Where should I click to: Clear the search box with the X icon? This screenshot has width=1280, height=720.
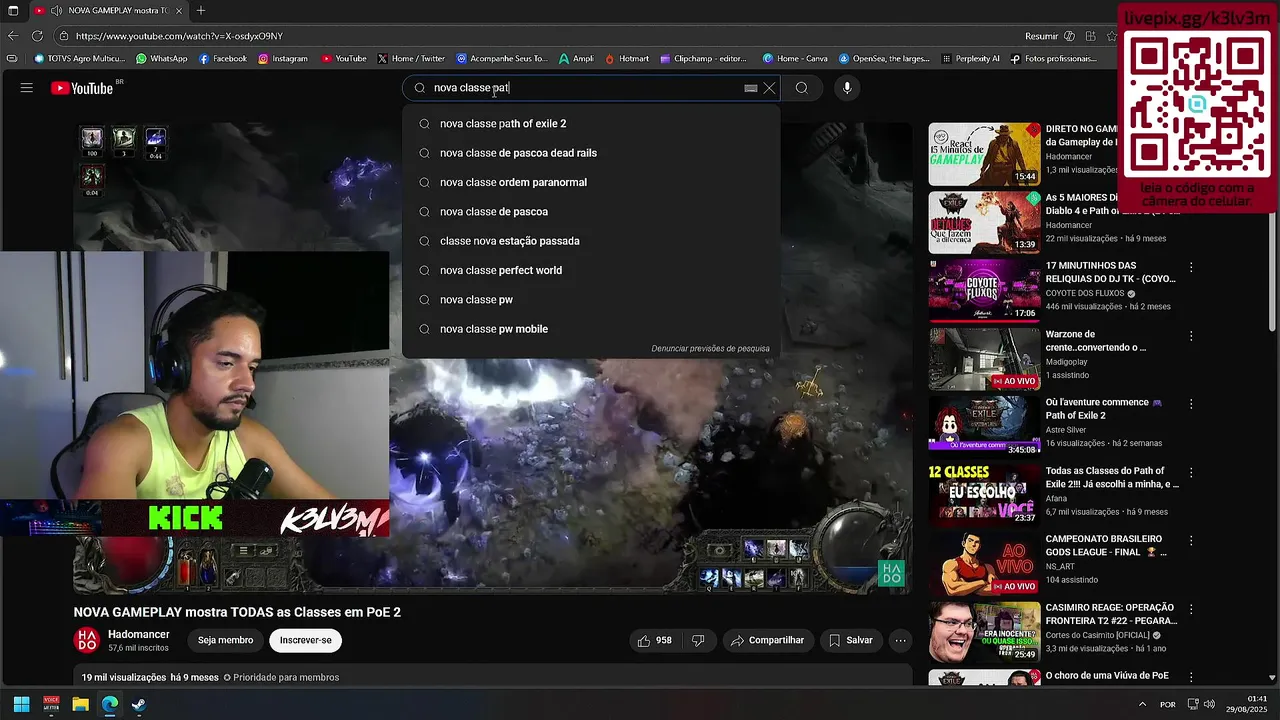tap(769, 88)
